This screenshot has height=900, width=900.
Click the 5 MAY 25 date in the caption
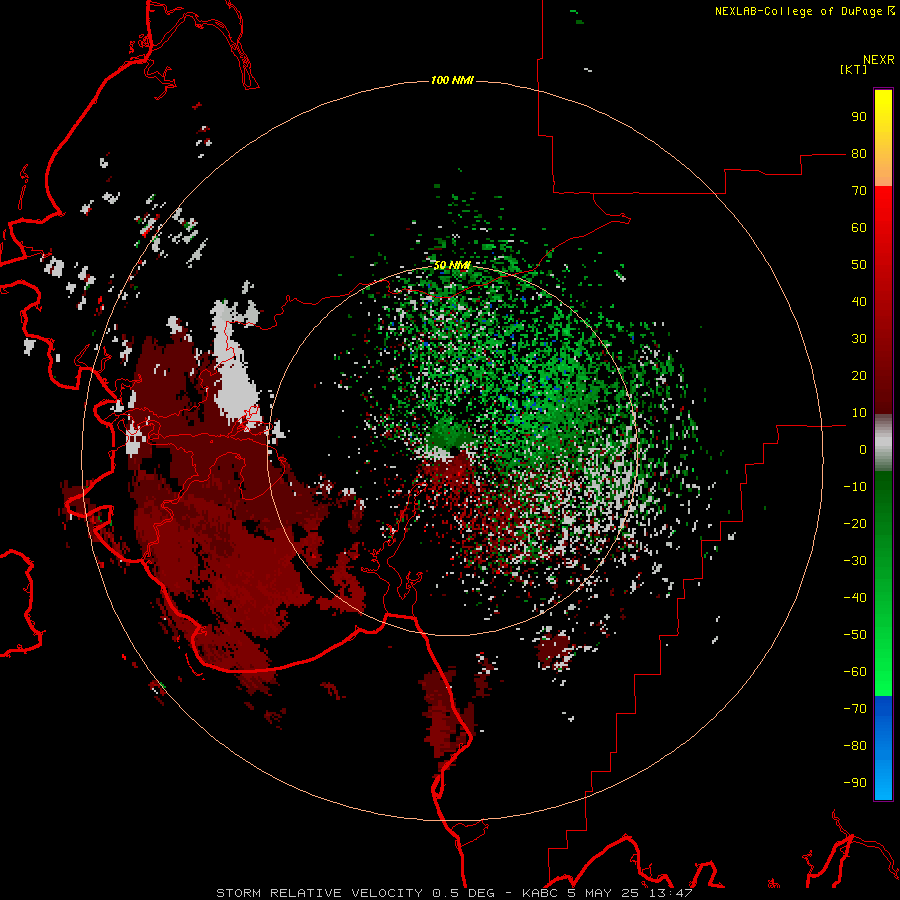pos(603,893)
